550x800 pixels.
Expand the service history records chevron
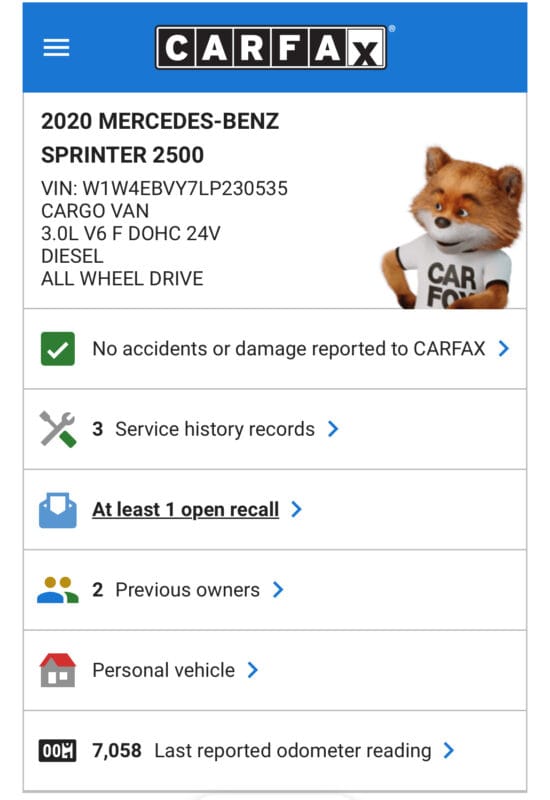(x=333, y=429)
